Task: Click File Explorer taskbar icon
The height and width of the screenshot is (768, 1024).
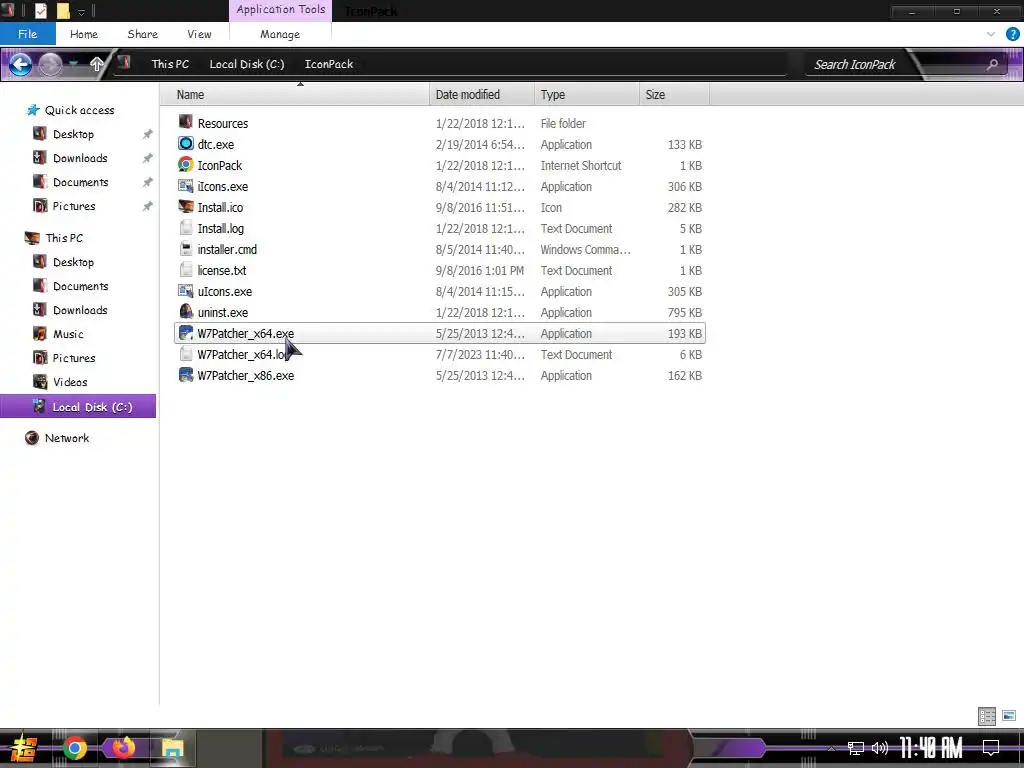Action: 173,748
